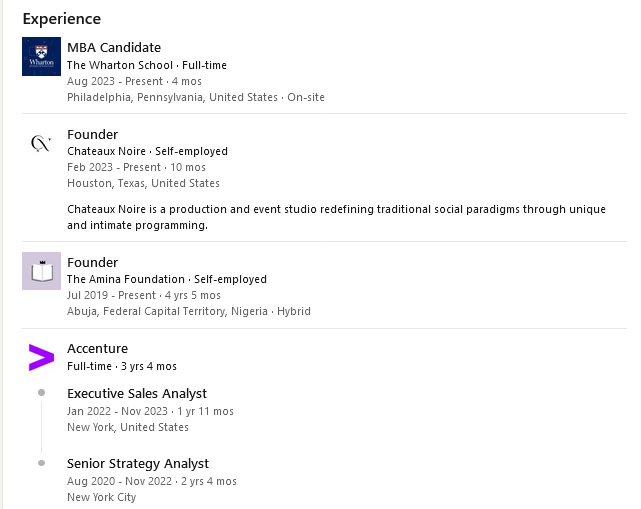Open the Founder title for Chateaux Noire

point(92,135)
